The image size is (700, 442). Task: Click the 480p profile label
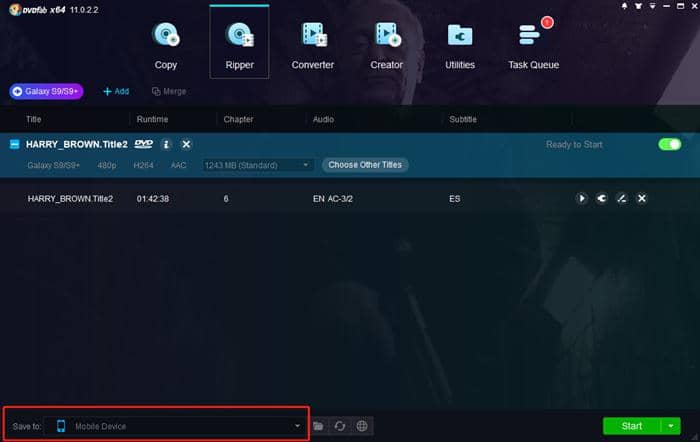[107, 165]
